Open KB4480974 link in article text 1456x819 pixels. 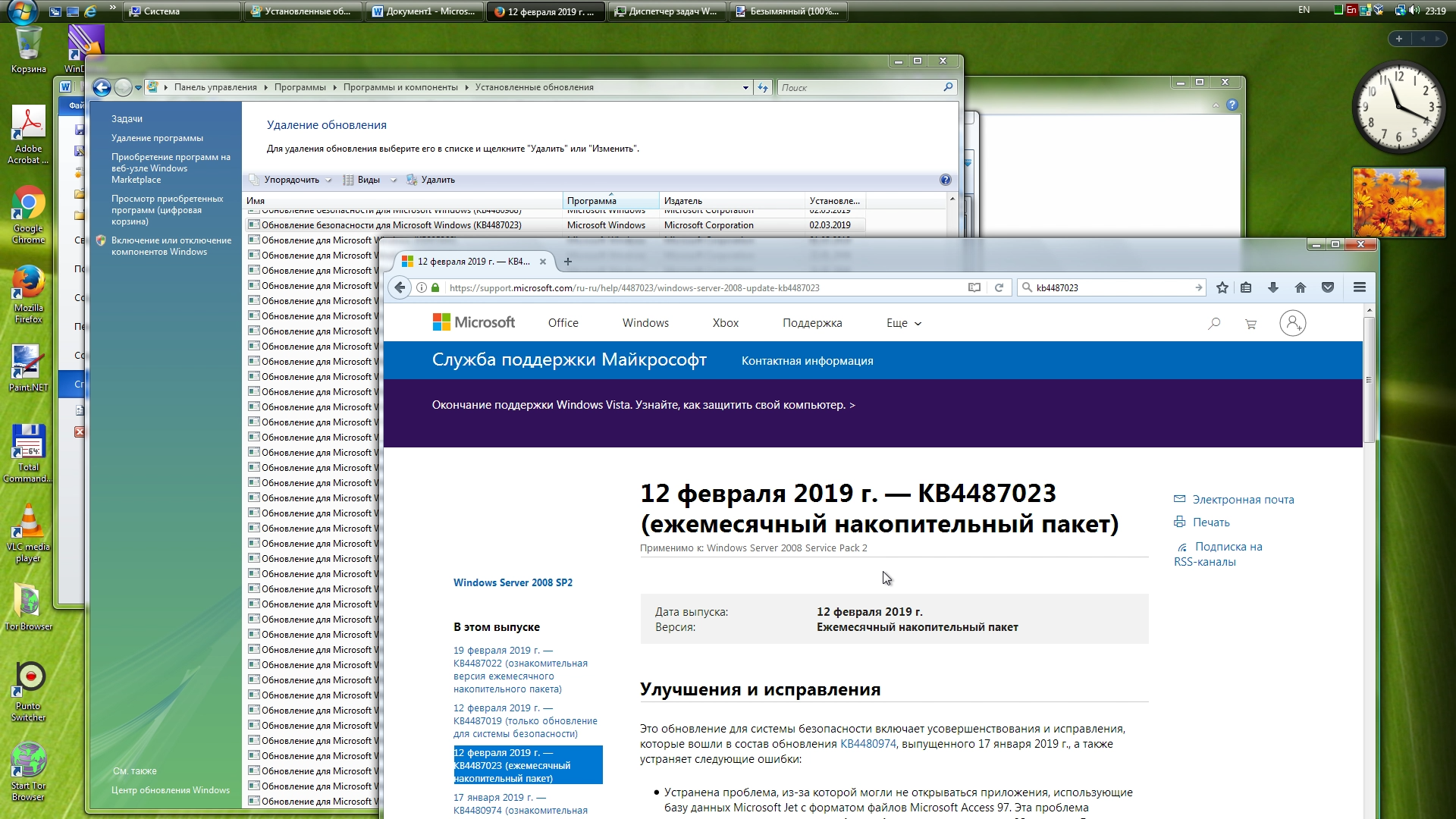click(x=868, y=744)
